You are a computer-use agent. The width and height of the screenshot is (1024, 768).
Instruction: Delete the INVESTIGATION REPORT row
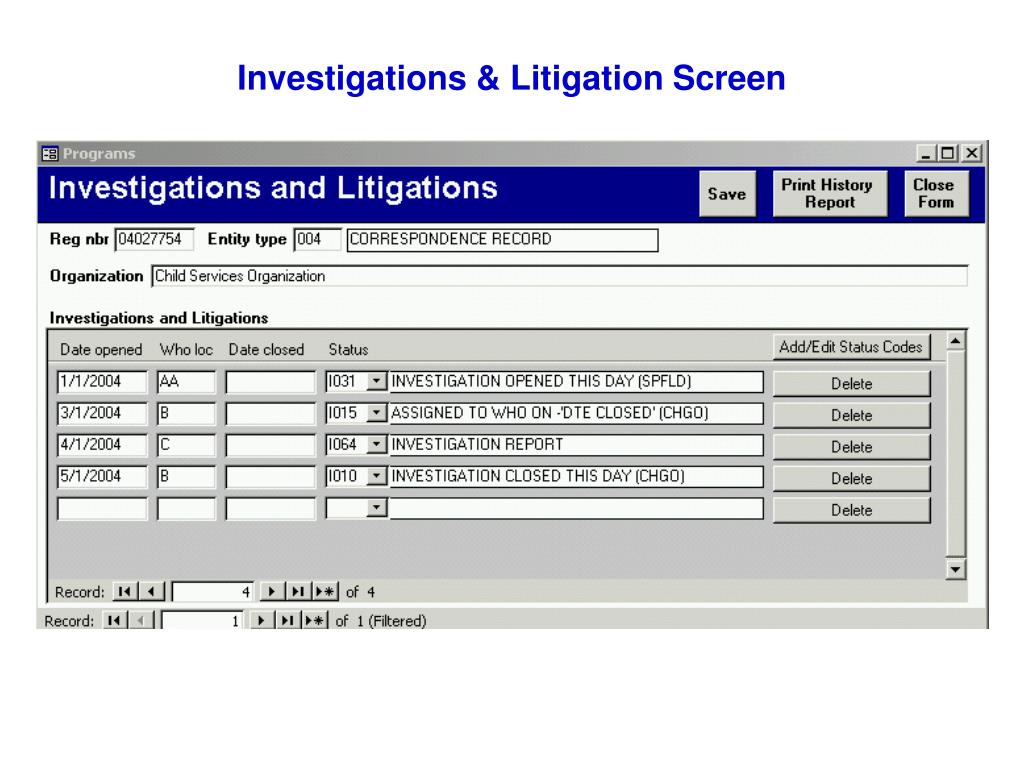coord(852,447)
